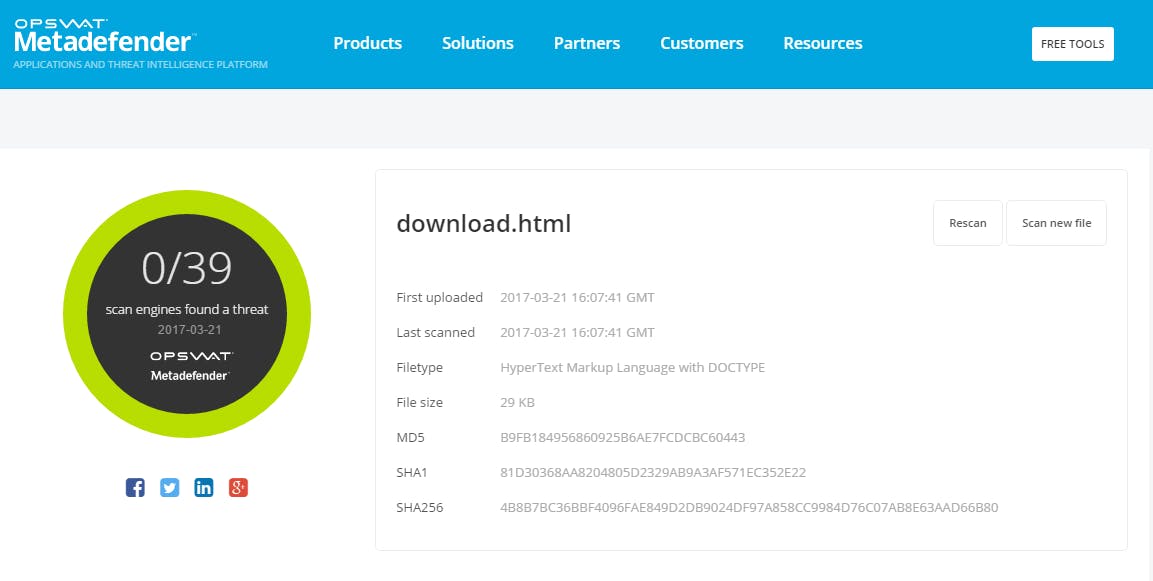The height and width of the screenshot is (581, 1153).
Task: Open the Solutions menu
Action: 477,43
